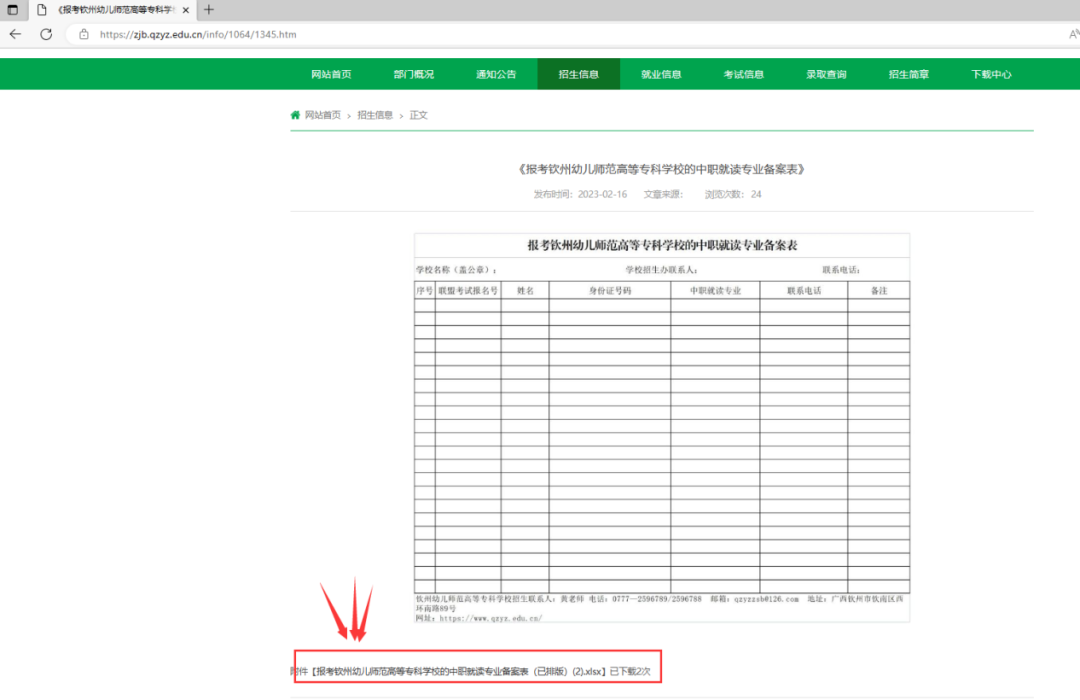The width and height of the screenshot is (1080, 700).
Task: Click the site security lock icon
Action: (84, 34)
